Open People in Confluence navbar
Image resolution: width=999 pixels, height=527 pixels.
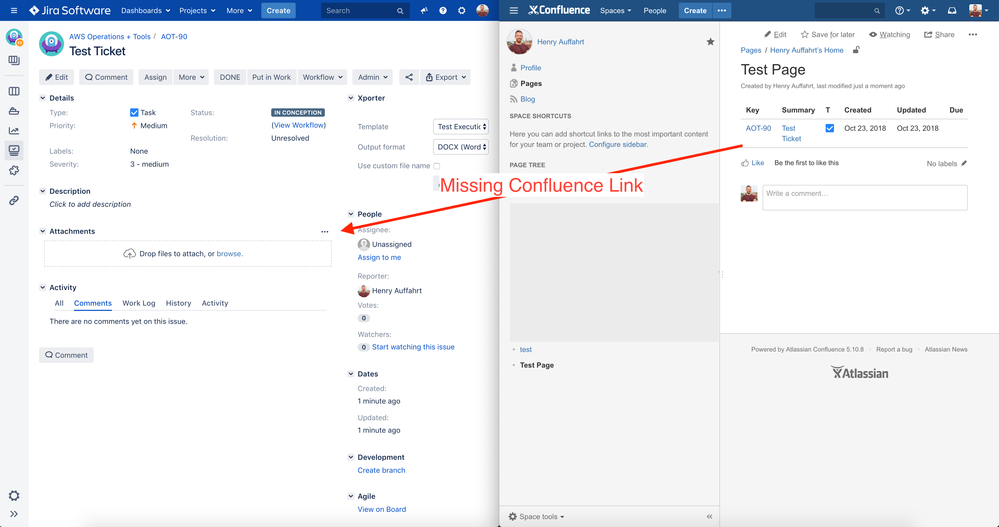pyautogui.click(x=654, y=10)
